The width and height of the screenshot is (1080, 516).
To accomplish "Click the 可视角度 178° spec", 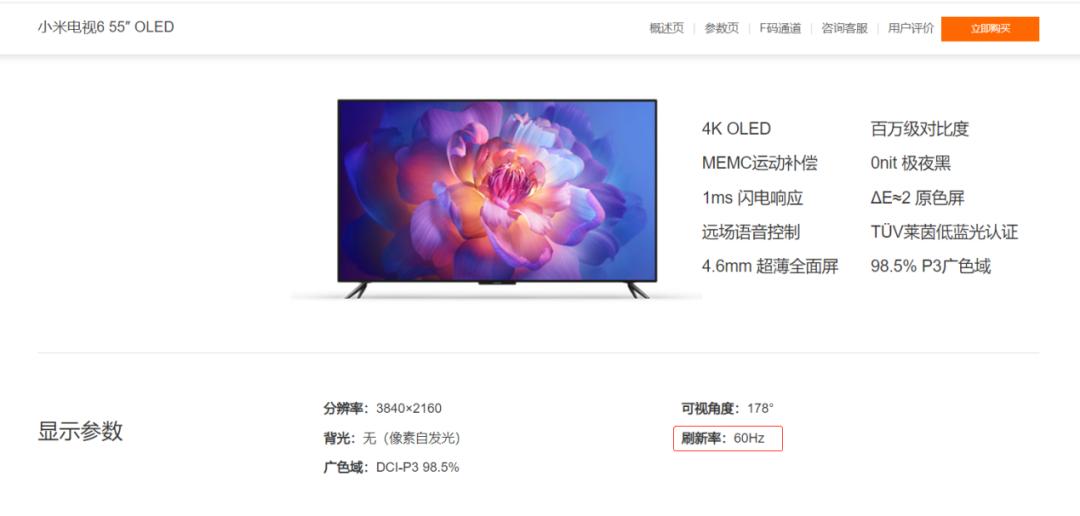I will 727,409.
